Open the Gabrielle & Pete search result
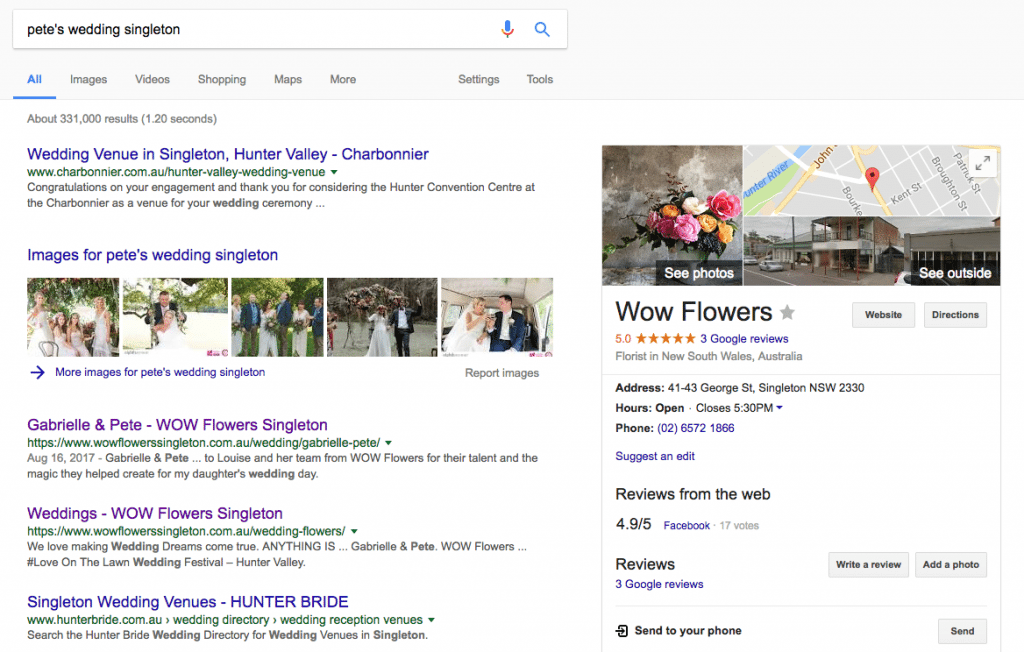The width and height of the screenshot is (1024, 652). tap(177, 425)
